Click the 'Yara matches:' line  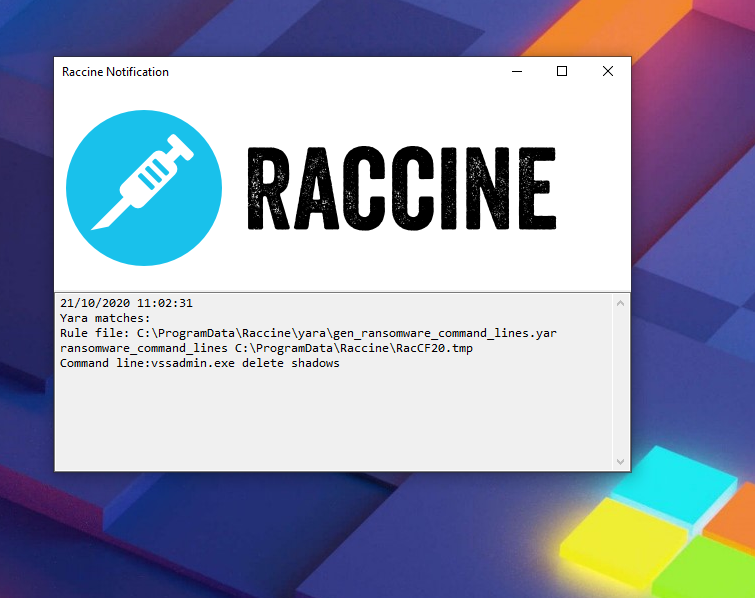tap(105, 318)
